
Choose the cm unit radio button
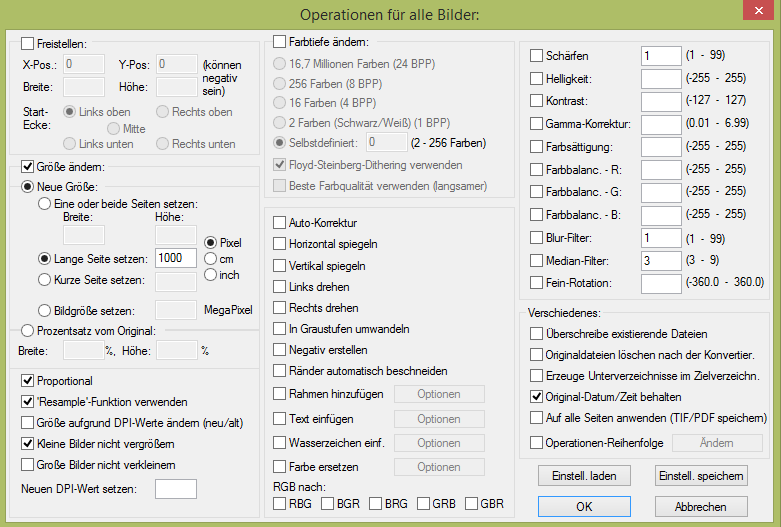click(x=211, y=258)
